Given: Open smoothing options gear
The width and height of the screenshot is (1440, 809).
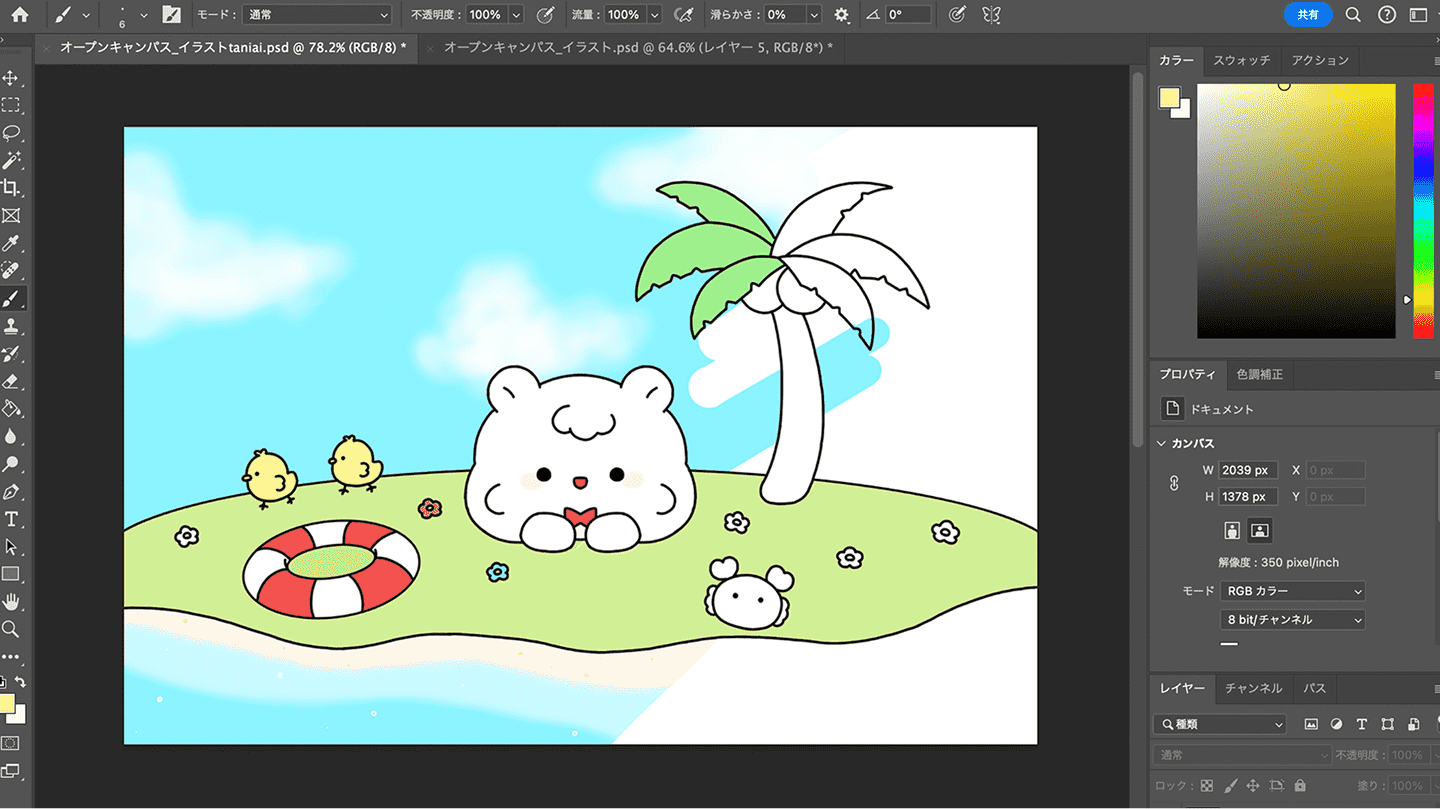Looking at the screenshot, I should coord(842,15).
